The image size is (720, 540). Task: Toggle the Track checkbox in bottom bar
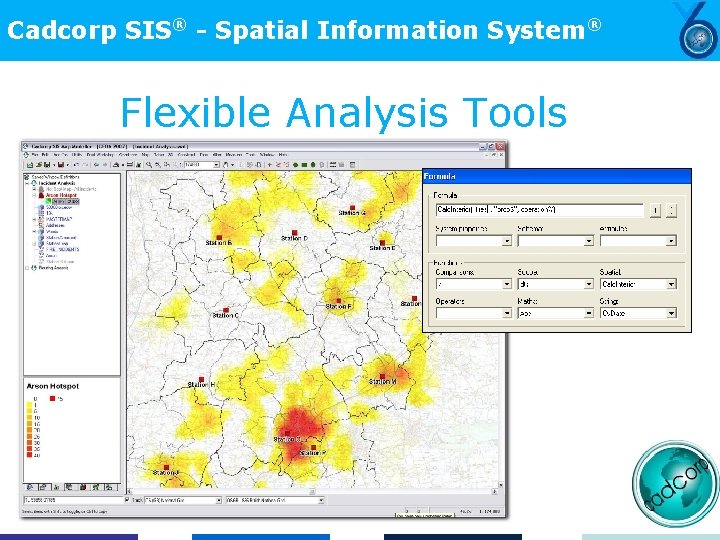pyautogui.click(x=127, y=500)
